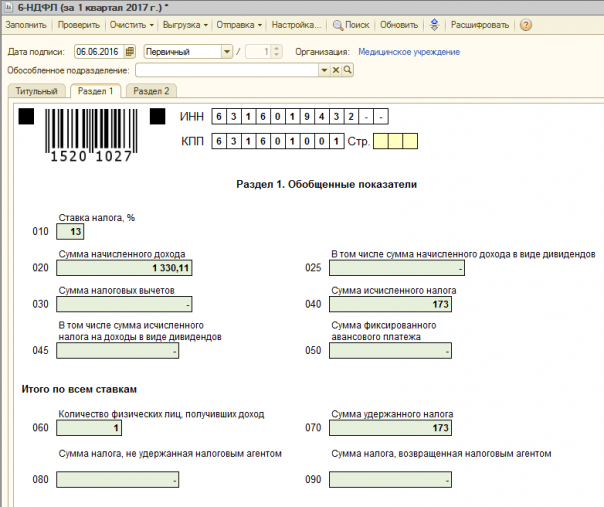This screenshot has height=507, width=604.
Task: Open lookup for Обособленное подразделение using the magnifier icon
Action: [348, 70]
